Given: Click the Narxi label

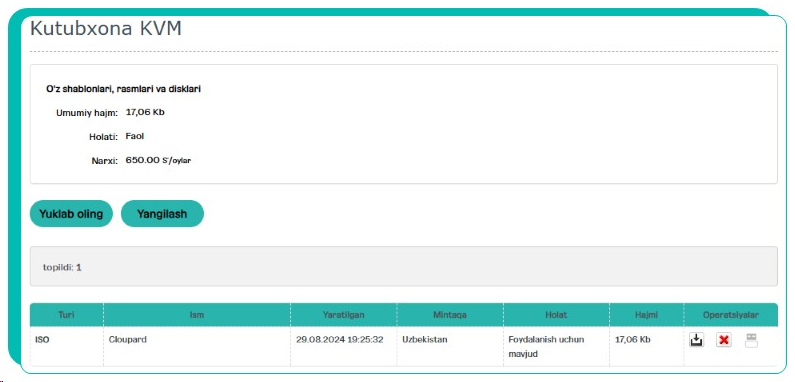Looking at the screenshot, I should pos(104,161).
